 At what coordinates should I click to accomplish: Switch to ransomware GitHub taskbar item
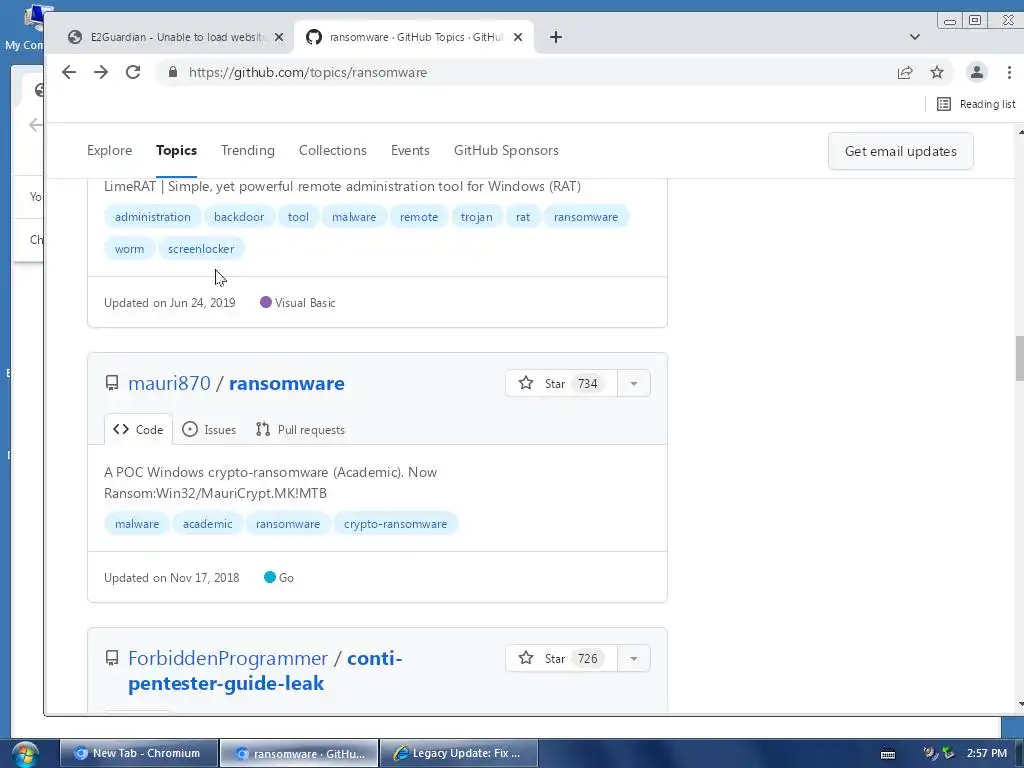[299, 753]
